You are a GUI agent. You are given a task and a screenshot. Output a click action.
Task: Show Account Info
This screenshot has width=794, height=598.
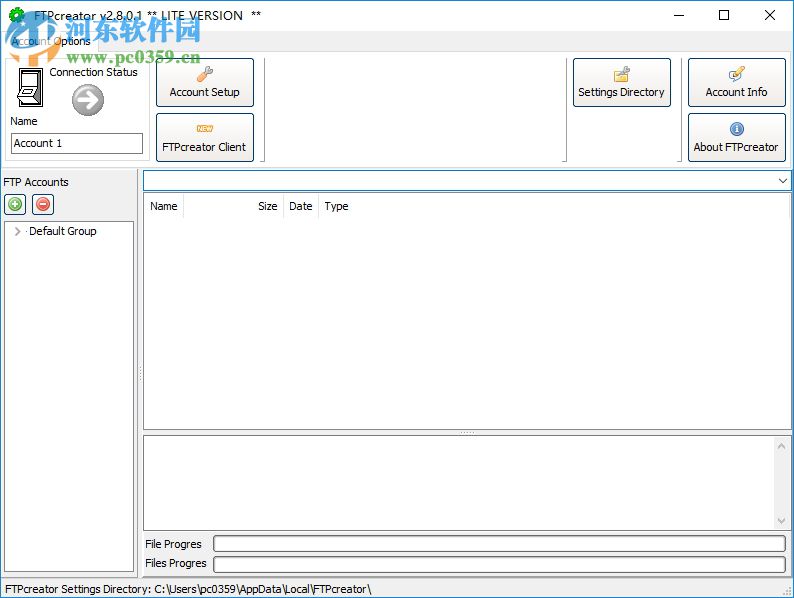pos(736,83)
